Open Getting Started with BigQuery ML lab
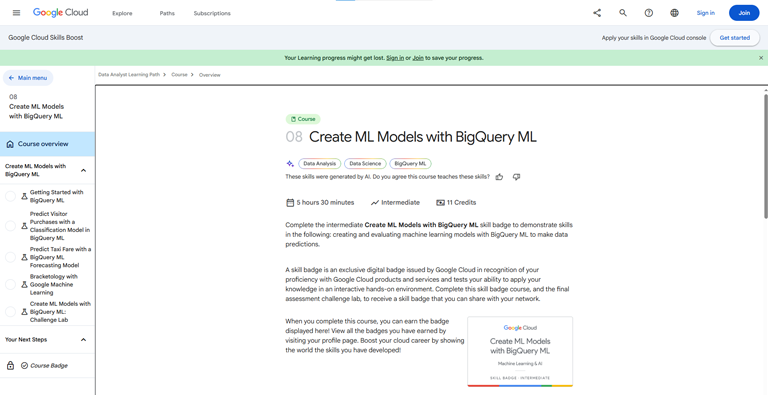 coord(57,197)
